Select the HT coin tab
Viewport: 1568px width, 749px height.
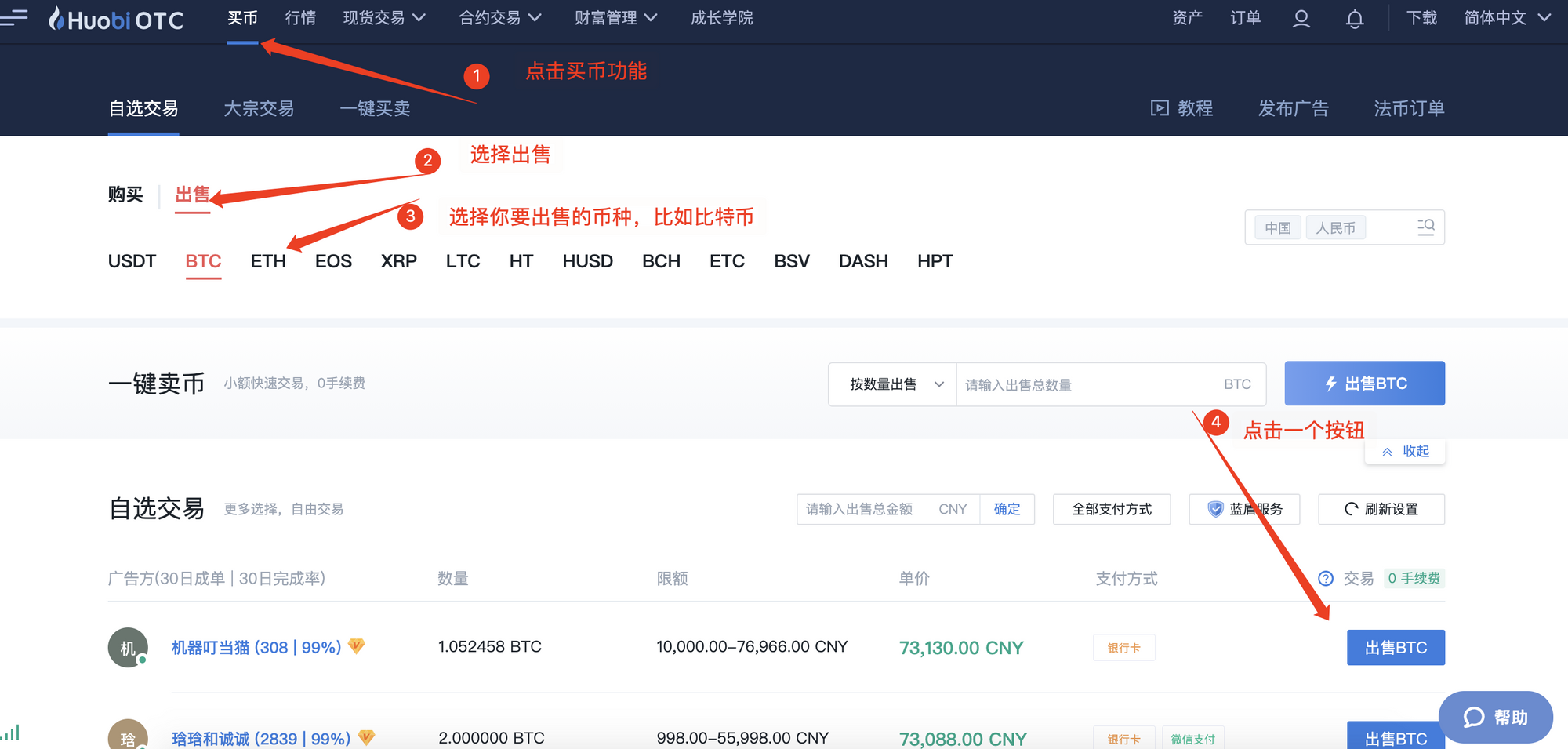pos(521,261)
